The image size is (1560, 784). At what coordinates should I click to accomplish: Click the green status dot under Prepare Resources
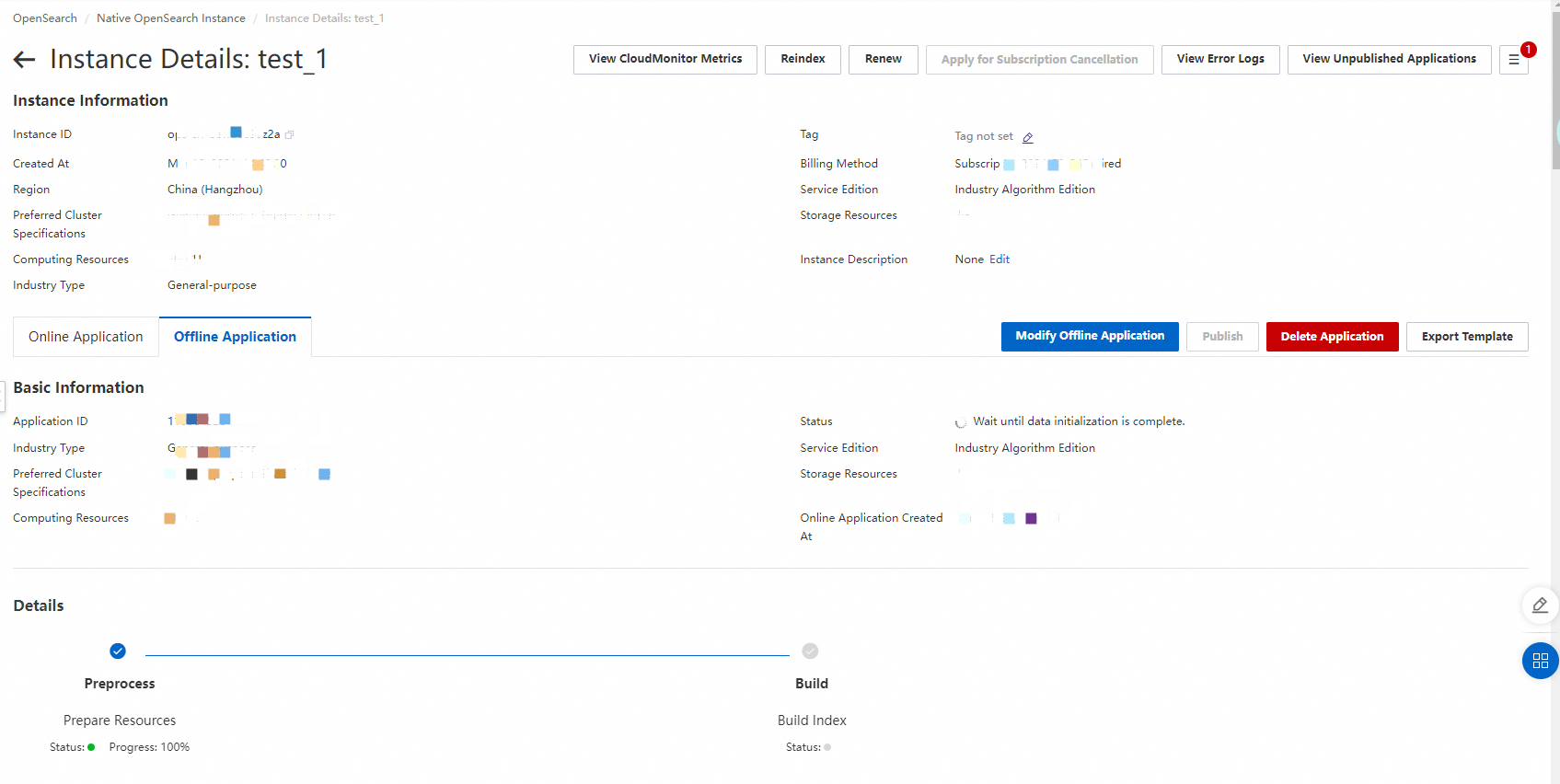pyautogui.click(x=91, y=747)
